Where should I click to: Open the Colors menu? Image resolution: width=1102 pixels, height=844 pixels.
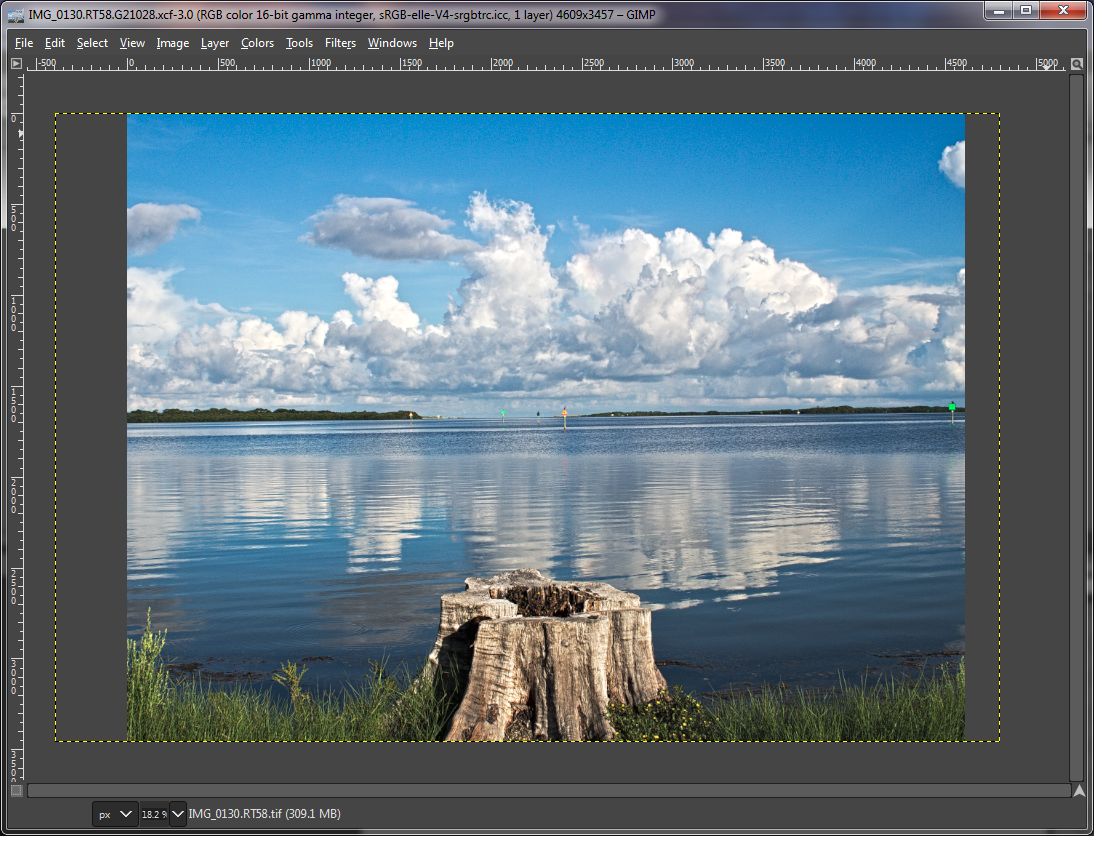click(257, 43)
